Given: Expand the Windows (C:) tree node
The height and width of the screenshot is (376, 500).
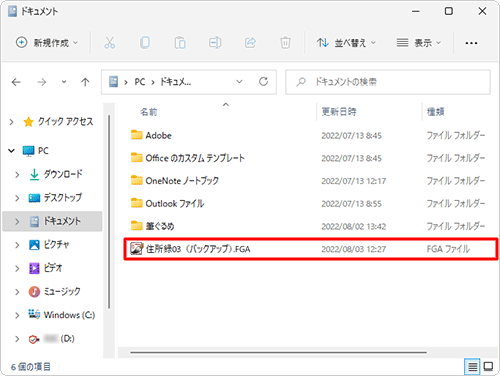Looking at the screenshot, I should [17, 315].
